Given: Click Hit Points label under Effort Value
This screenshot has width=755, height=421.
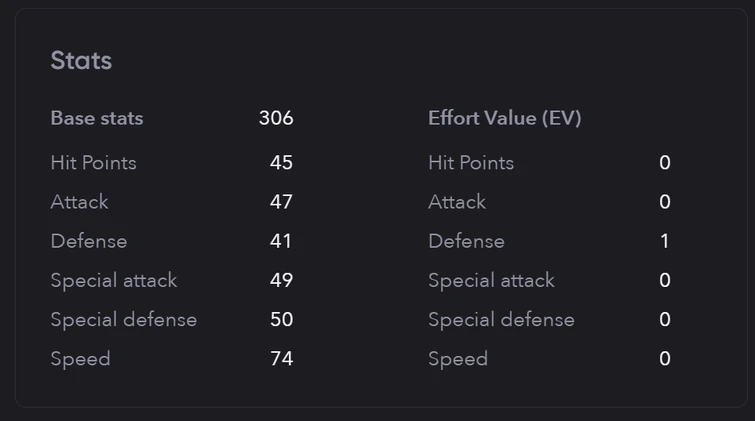Looking at the screenshot, I should point(471,162).
